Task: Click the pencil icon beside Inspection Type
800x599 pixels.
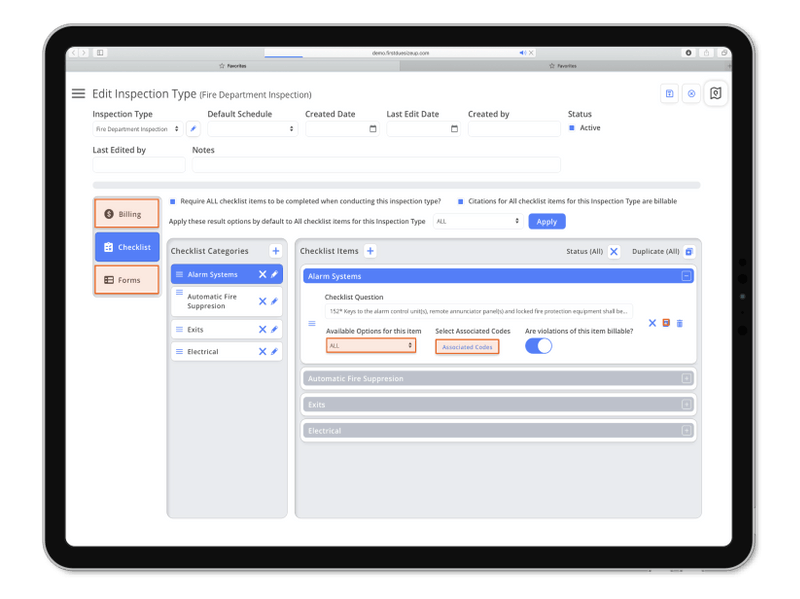Action: click(x=193, y=128)
